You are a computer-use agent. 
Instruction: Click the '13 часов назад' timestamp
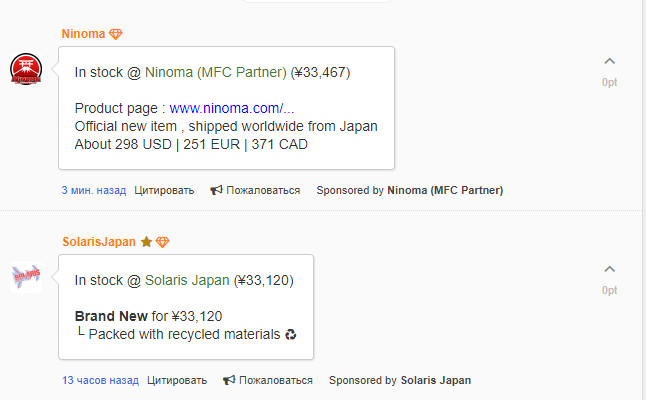[x=100, y=380]
